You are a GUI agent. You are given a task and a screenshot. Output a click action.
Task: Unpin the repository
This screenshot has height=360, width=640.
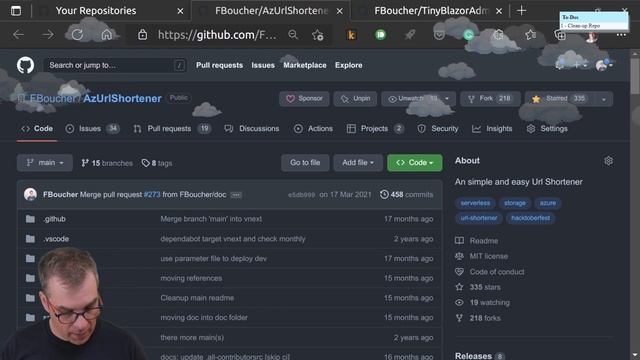coord(355,99)
